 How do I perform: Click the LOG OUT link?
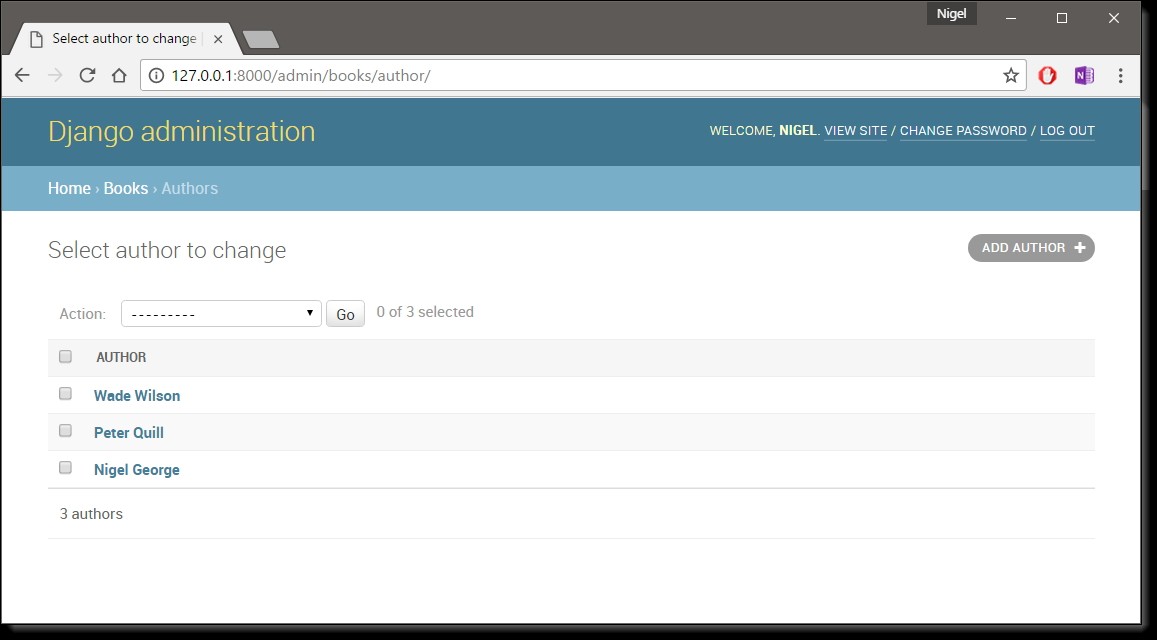pos(1067,131)
